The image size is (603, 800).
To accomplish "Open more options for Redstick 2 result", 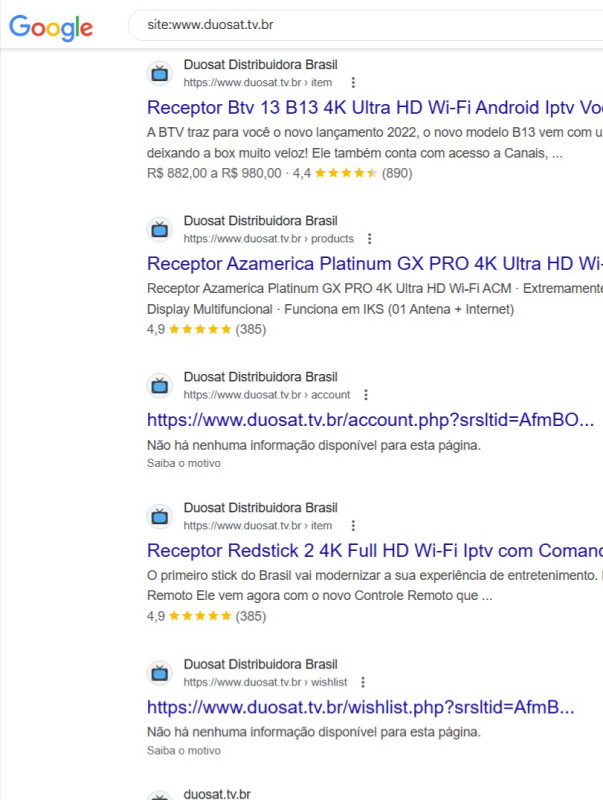I will tap(353, 526).
